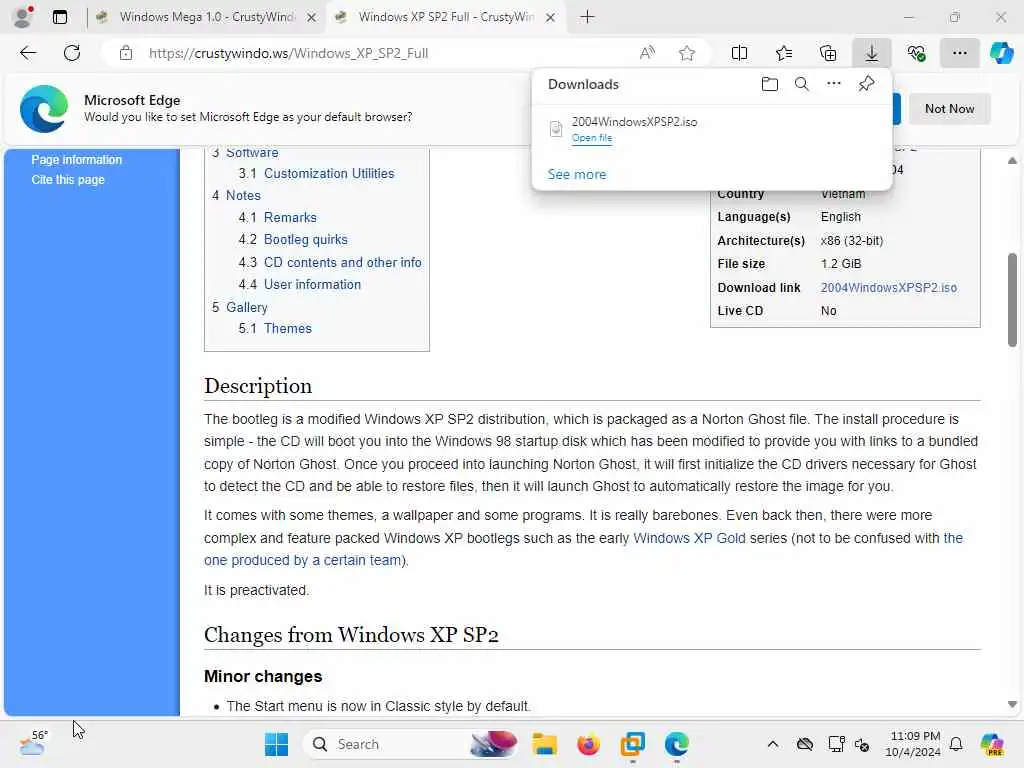Click the scrollbar down arrow
The width and height of the screenshot is (1024, 768).
[x=1012, y=705]
